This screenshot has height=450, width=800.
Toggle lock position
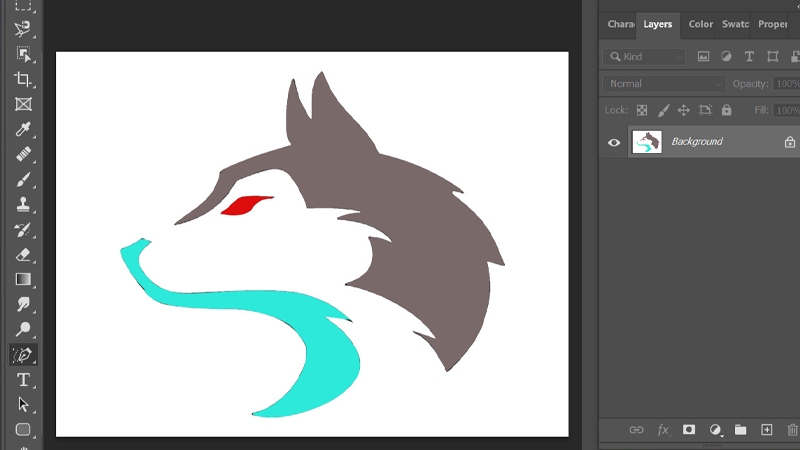684,110
